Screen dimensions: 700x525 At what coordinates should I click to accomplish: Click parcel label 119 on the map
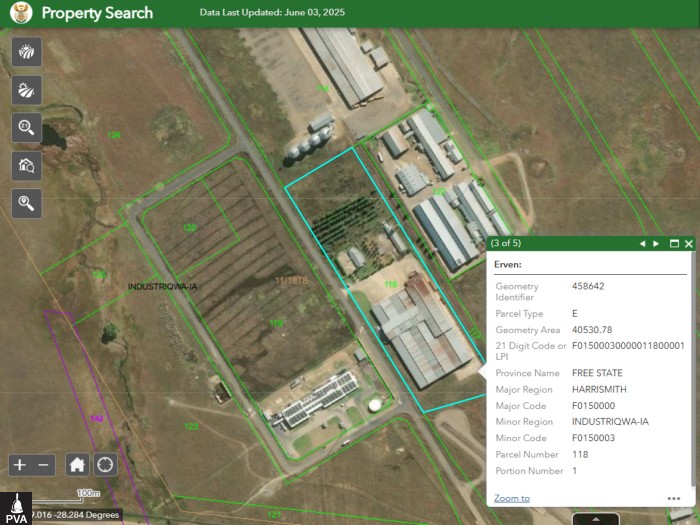pos(276,323)
